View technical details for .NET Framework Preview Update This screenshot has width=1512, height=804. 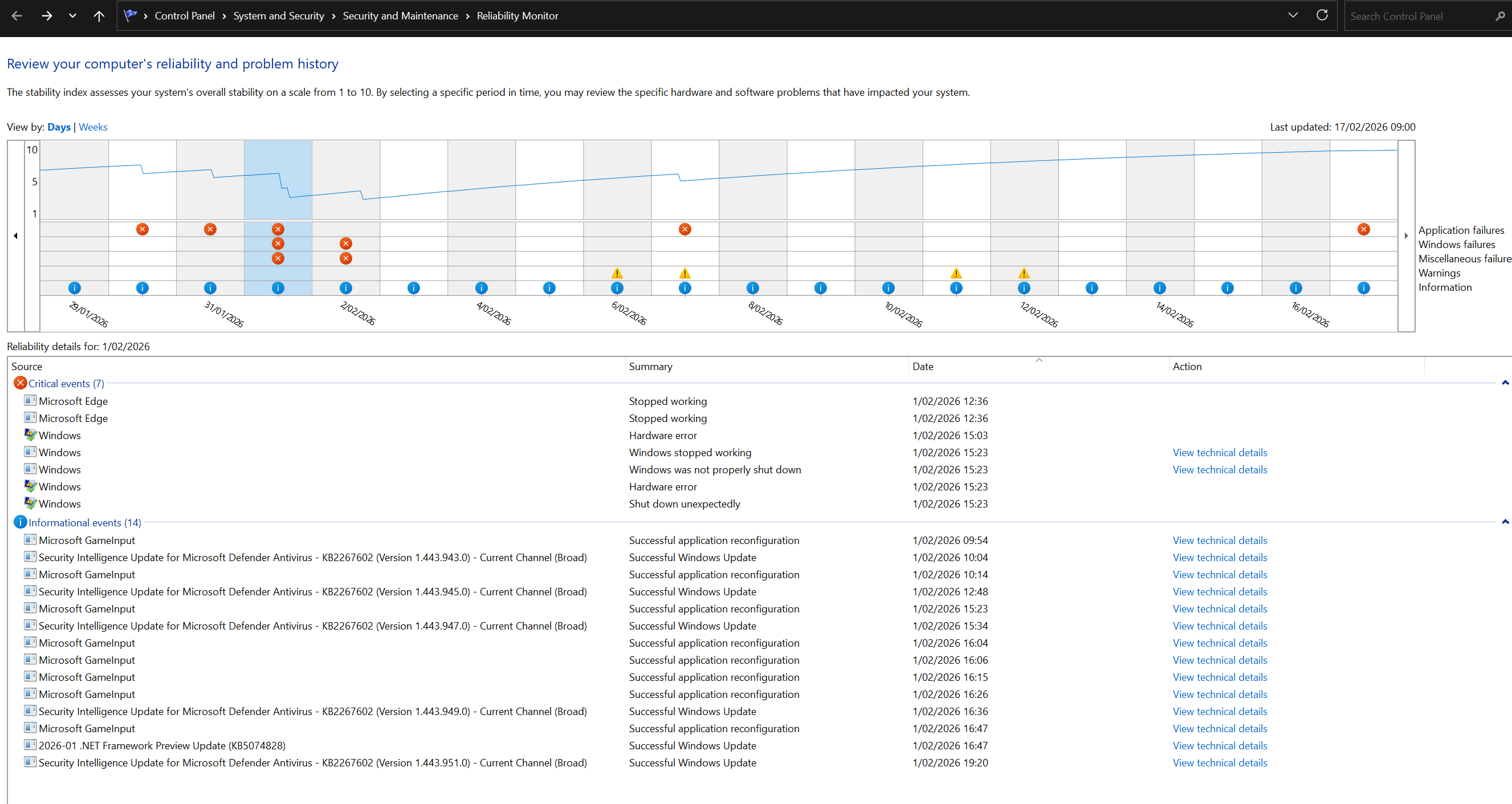click(1219, 745)
